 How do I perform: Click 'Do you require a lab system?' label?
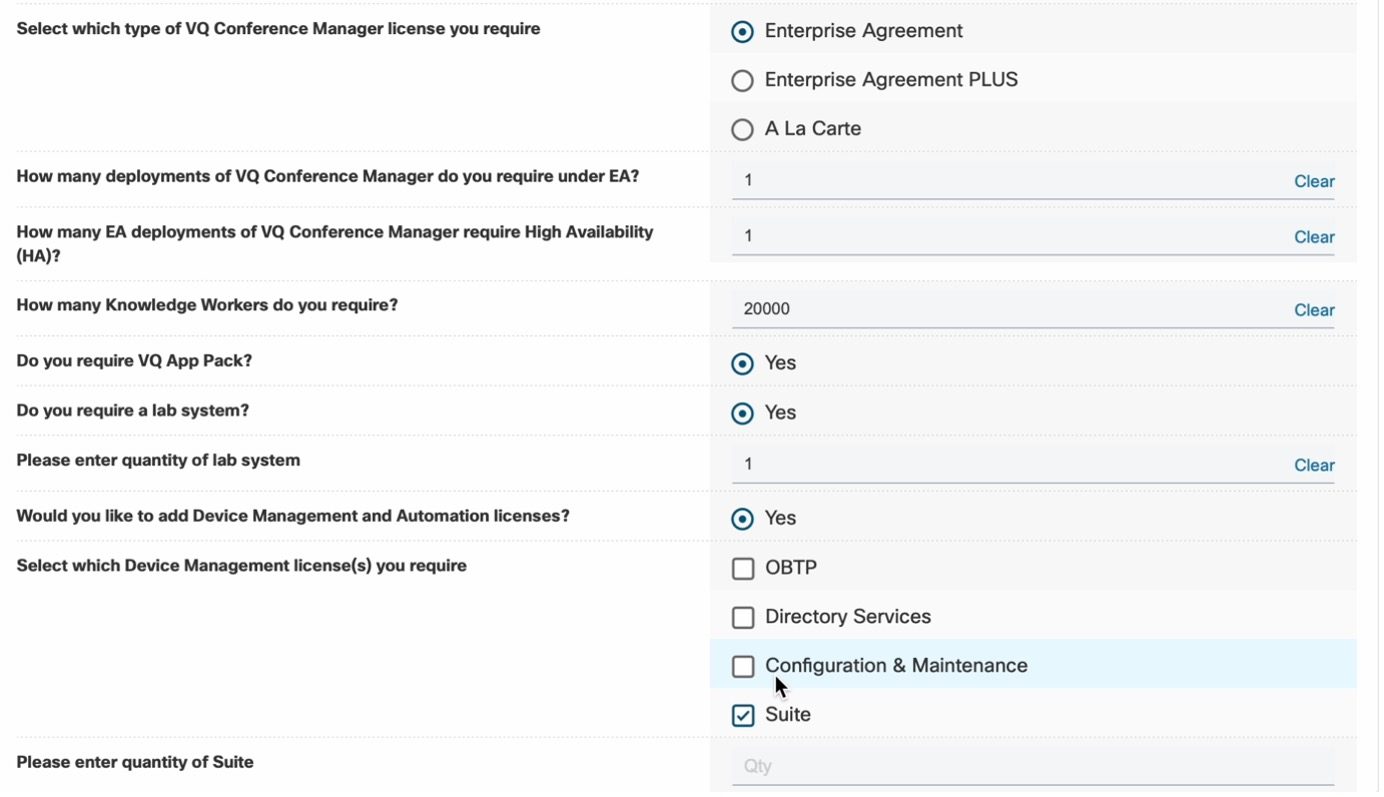click(133, 412)
